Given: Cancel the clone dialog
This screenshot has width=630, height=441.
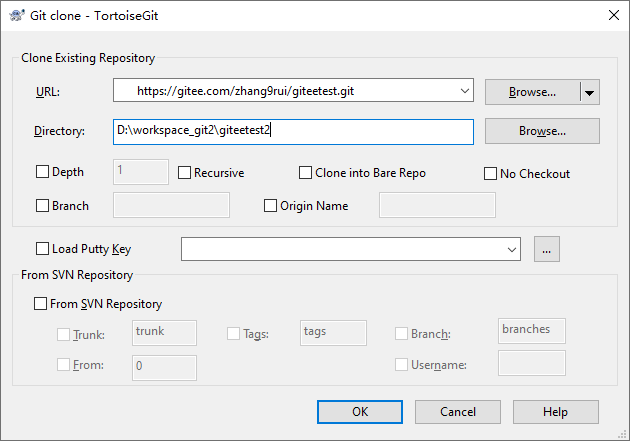Looking at the screenshot, I should (458, 412).
